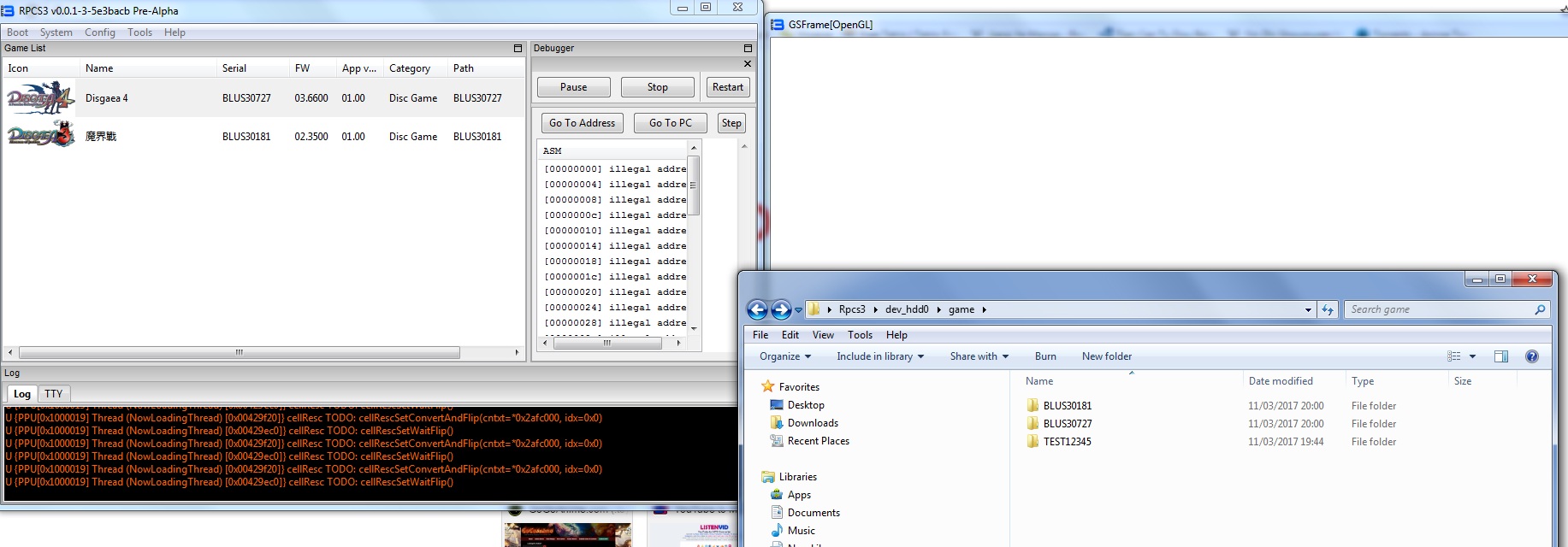Screen dimensions: 1568x547
Task: Switch to the TTY log tab
Action: (x=54, y=394)
